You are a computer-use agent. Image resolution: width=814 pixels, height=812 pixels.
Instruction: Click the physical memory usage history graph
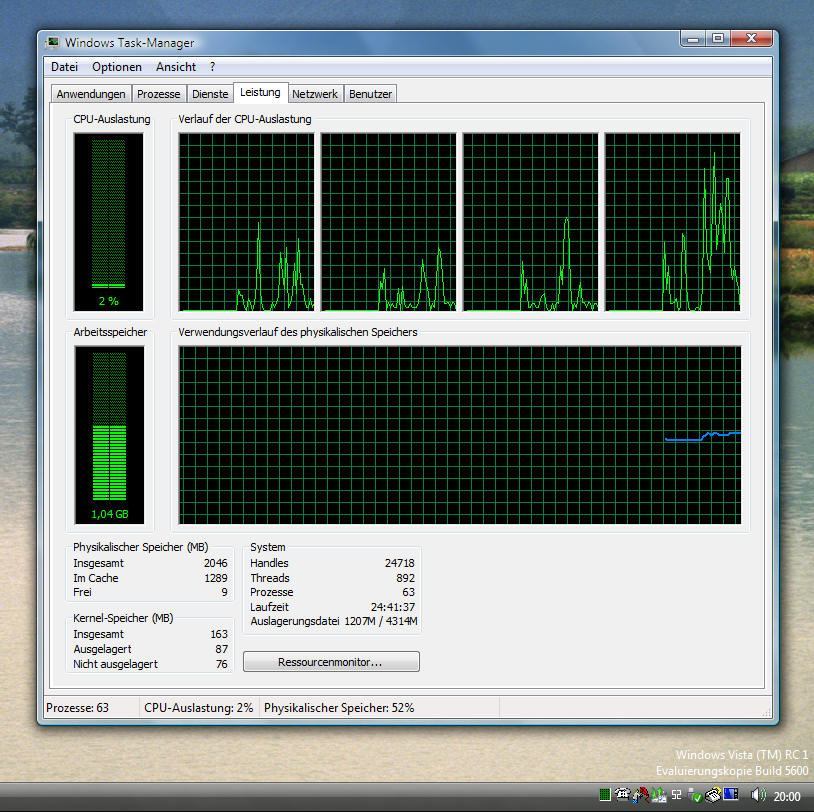pyautogui.click(x=460, y=435)
